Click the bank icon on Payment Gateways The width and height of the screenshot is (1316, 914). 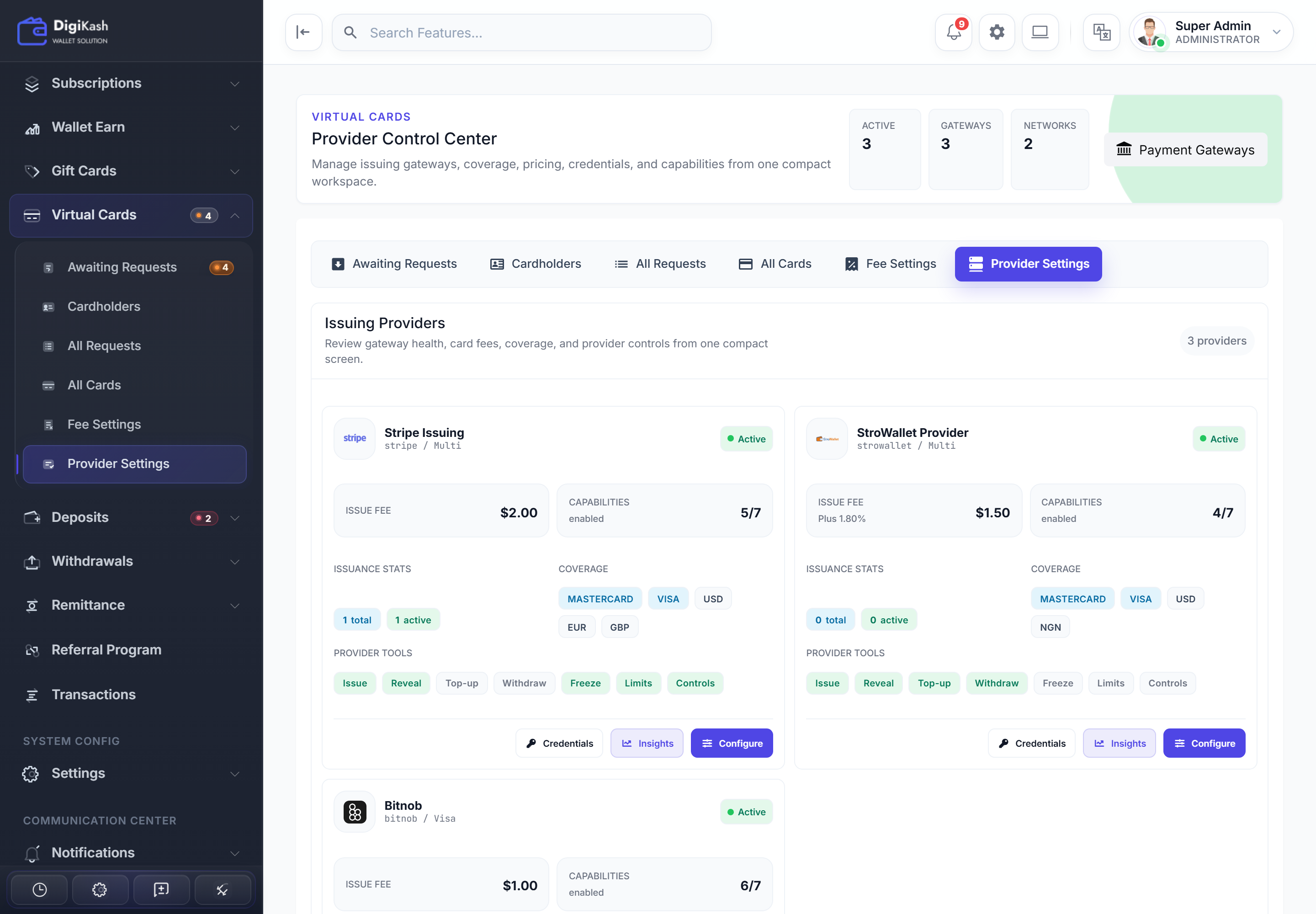[x=1124, y=149]
